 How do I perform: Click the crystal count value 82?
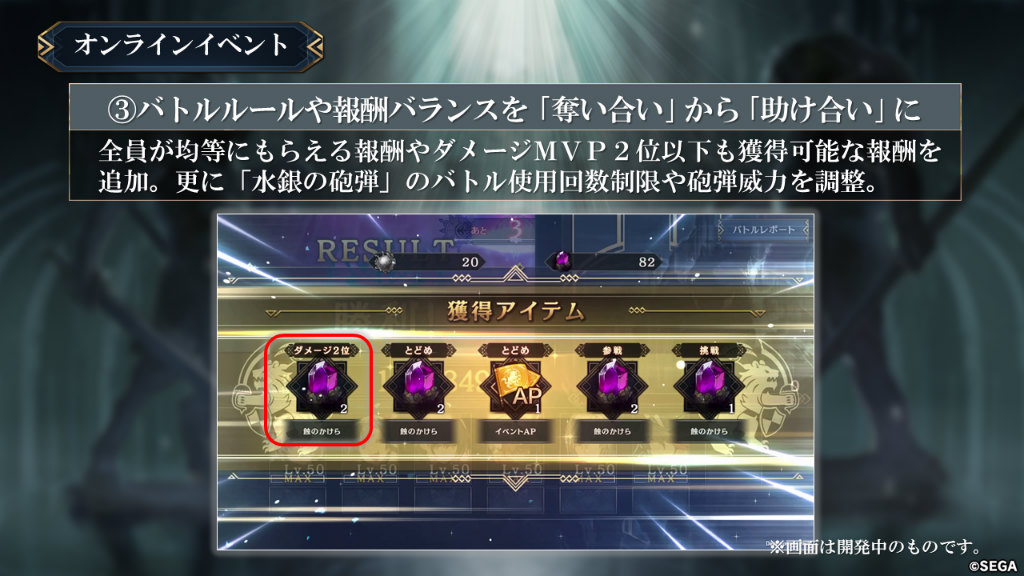[647, 262]
